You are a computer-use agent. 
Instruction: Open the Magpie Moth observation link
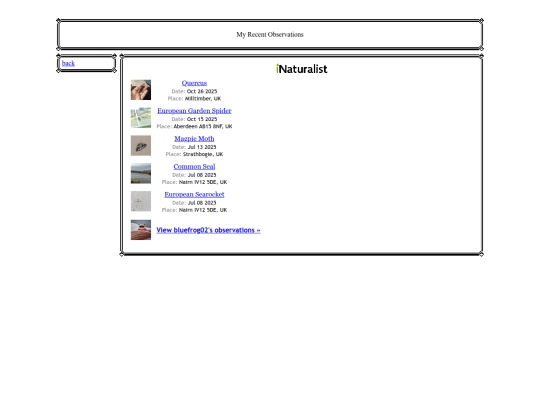tap(194, 138)
